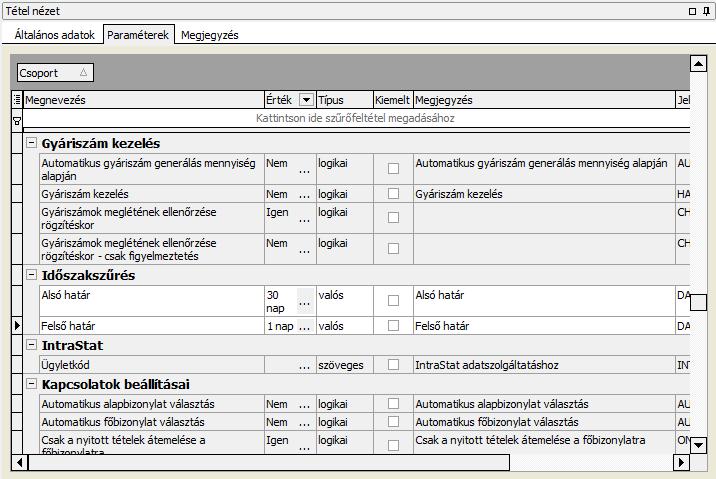Pin the Tétel nézet panel
This screenshot has width=716, height=479.
[706, 11]
